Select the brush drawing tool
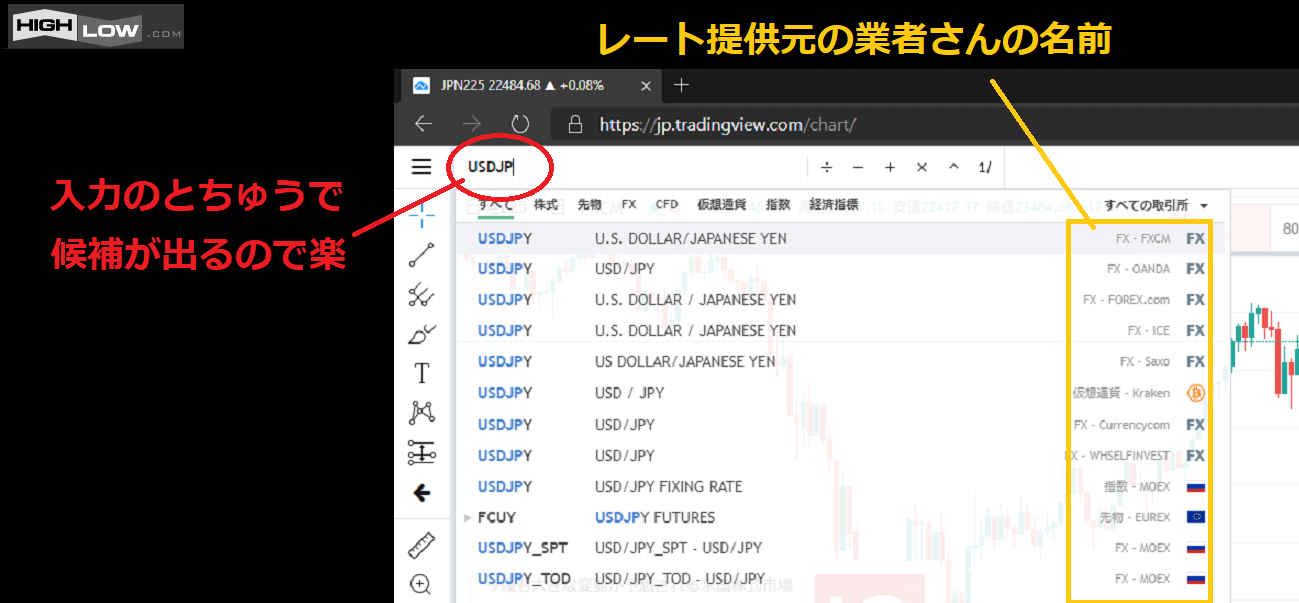 [422, 334]
